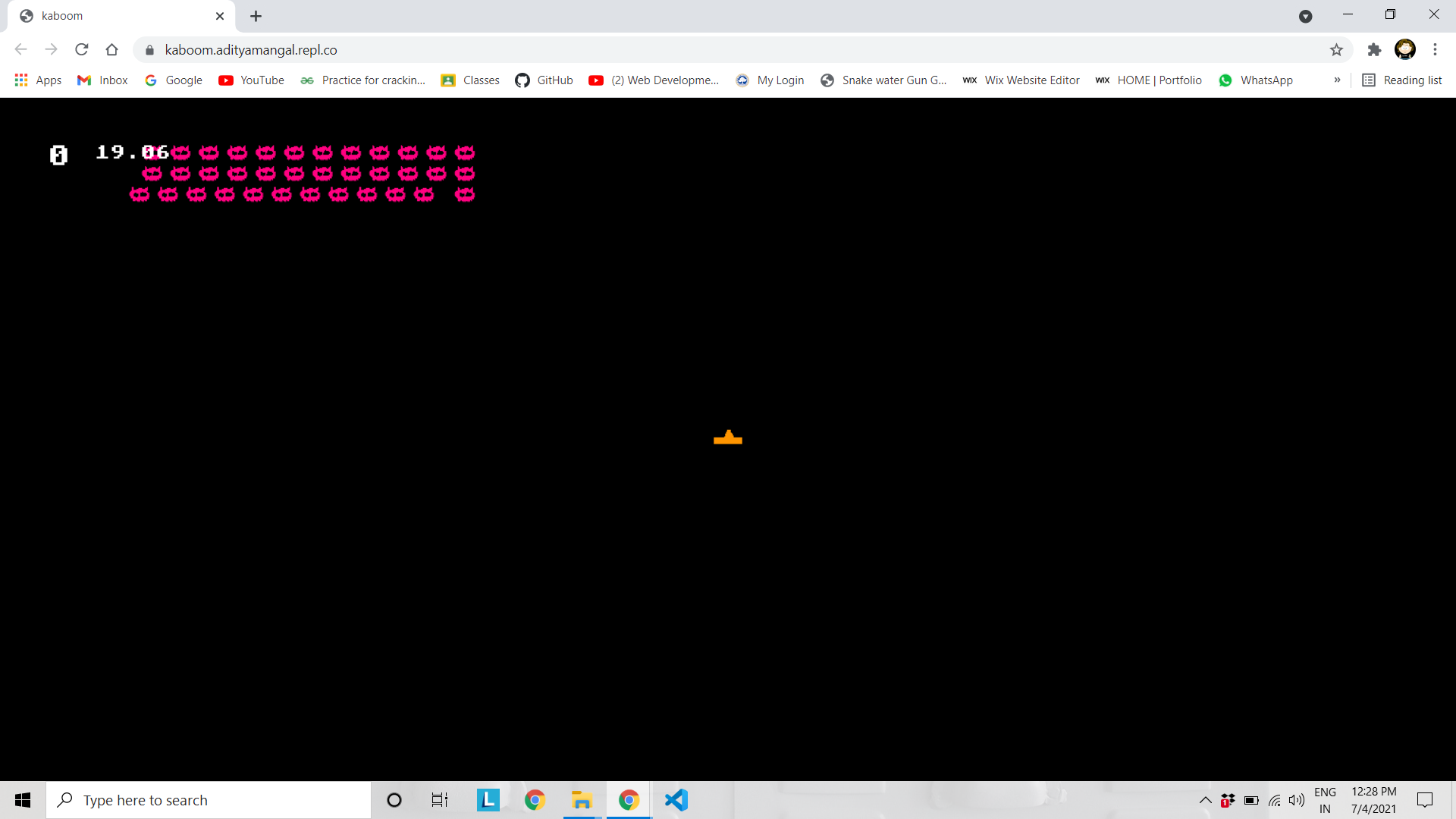The height and width of the screenshot is (819, 1456).
Task: Open the GitHub bookmark
Action: pyautogui.click(x=544, y=80)
